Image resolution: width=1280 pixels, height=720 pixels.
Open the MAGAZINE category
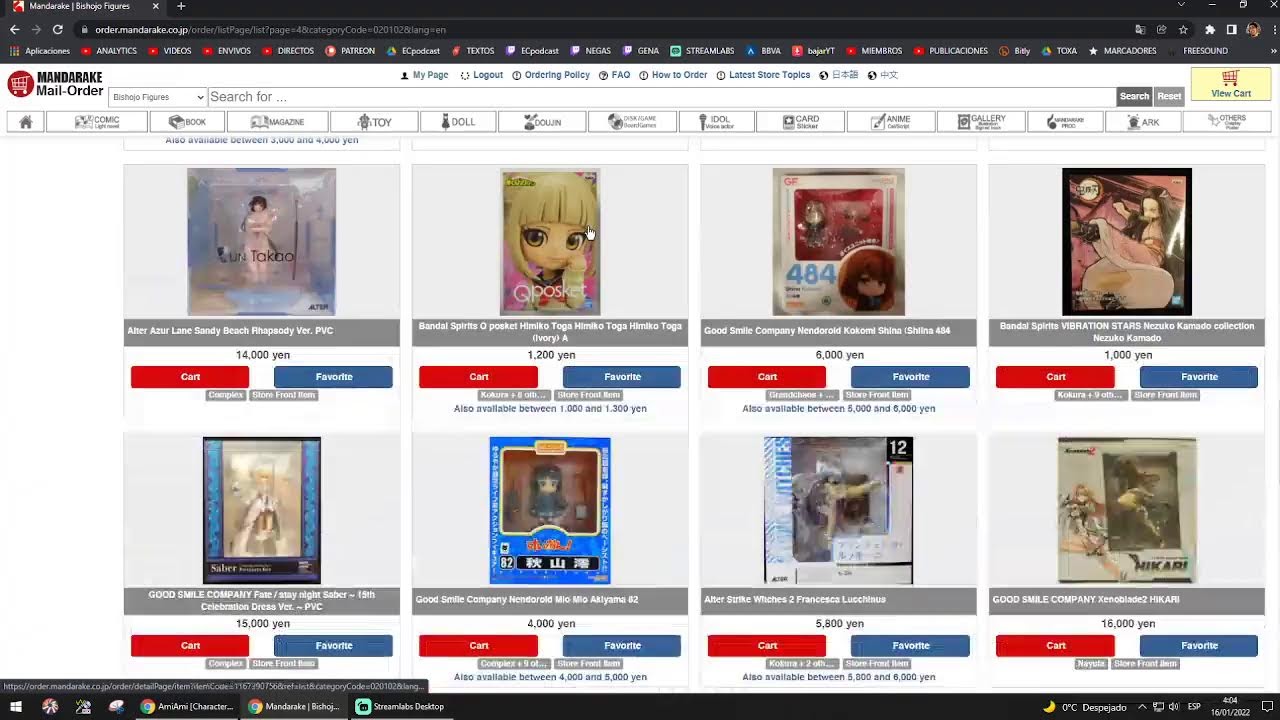coord(278,122)
